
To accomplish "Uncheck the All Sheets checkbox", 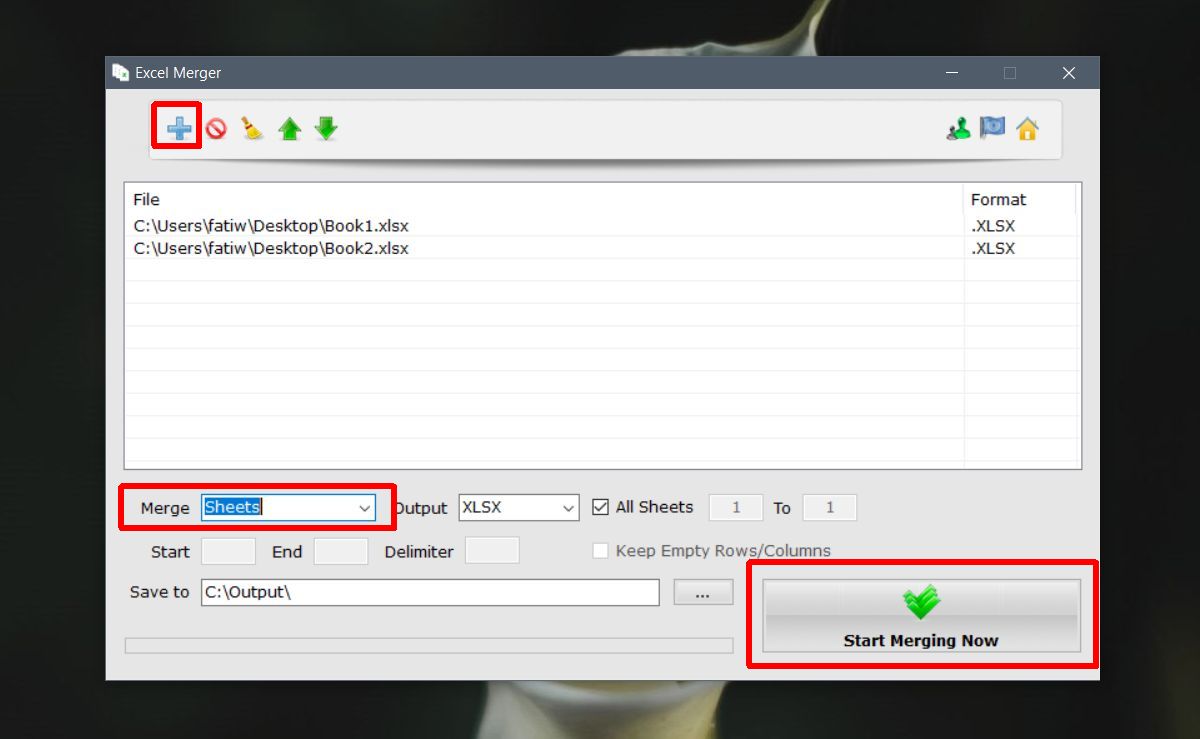I will (601, 507).
